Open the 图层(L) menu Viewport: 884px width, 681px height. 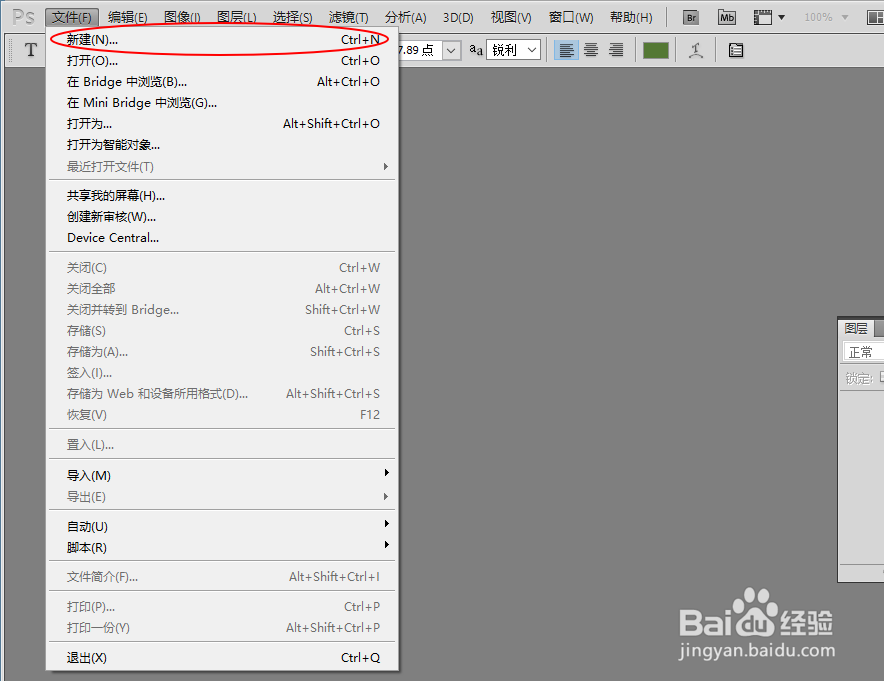pos(237,17)
